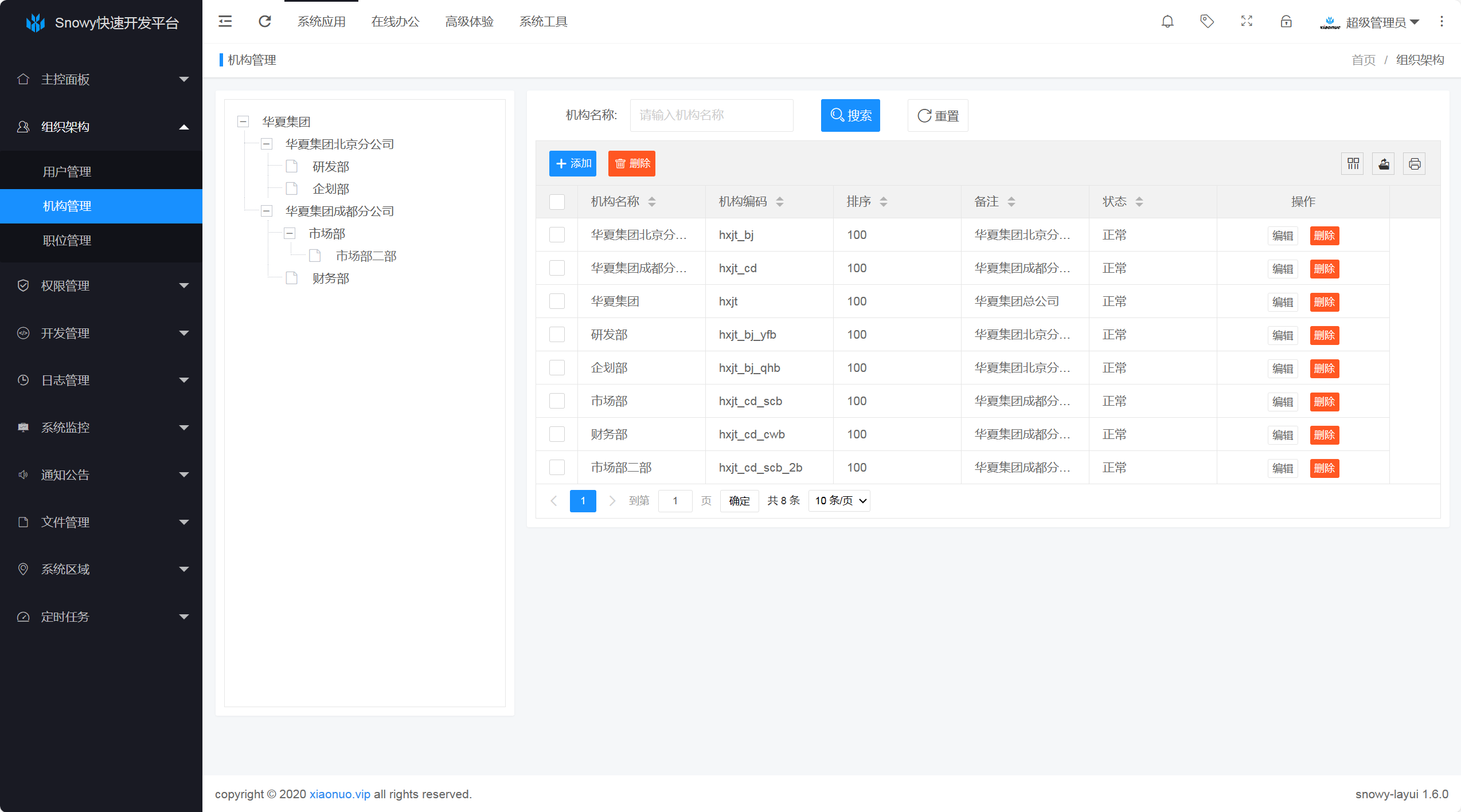
Task: Tick the checkbox for 财务部 row
Action: pyautogui.click(x=557, y=434)
